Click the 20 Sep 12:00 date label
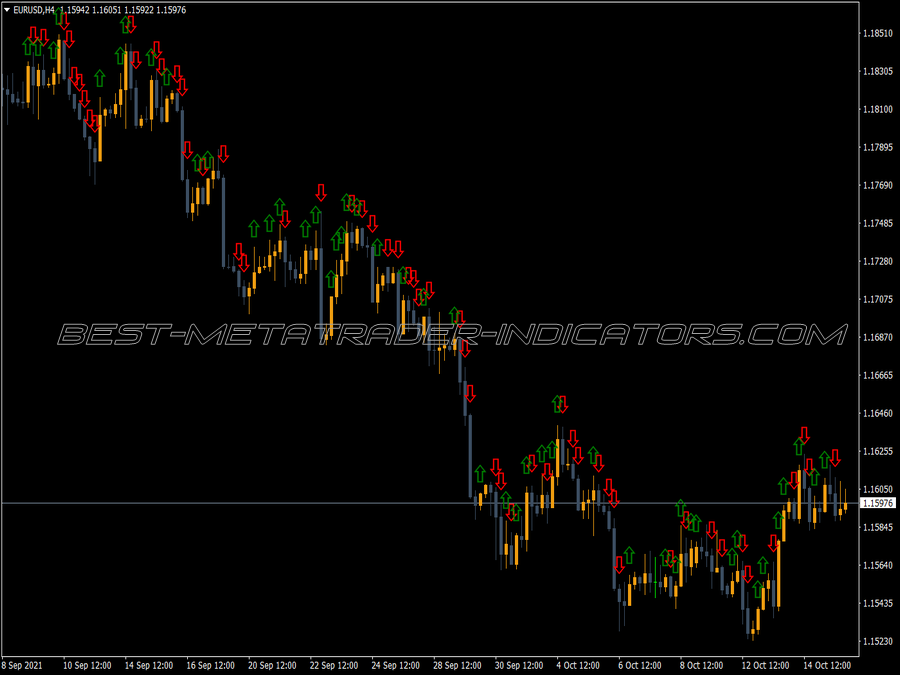The image size is (900, 675). coord(272,665)
